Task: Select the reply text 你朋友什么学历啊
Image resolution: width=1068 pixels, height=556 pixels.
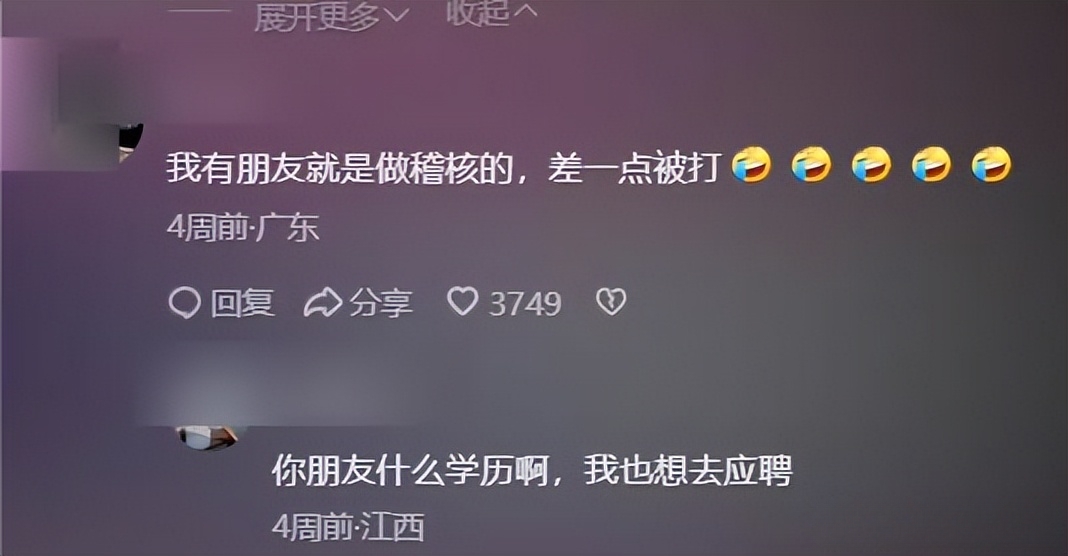Action: click(411, 470)
